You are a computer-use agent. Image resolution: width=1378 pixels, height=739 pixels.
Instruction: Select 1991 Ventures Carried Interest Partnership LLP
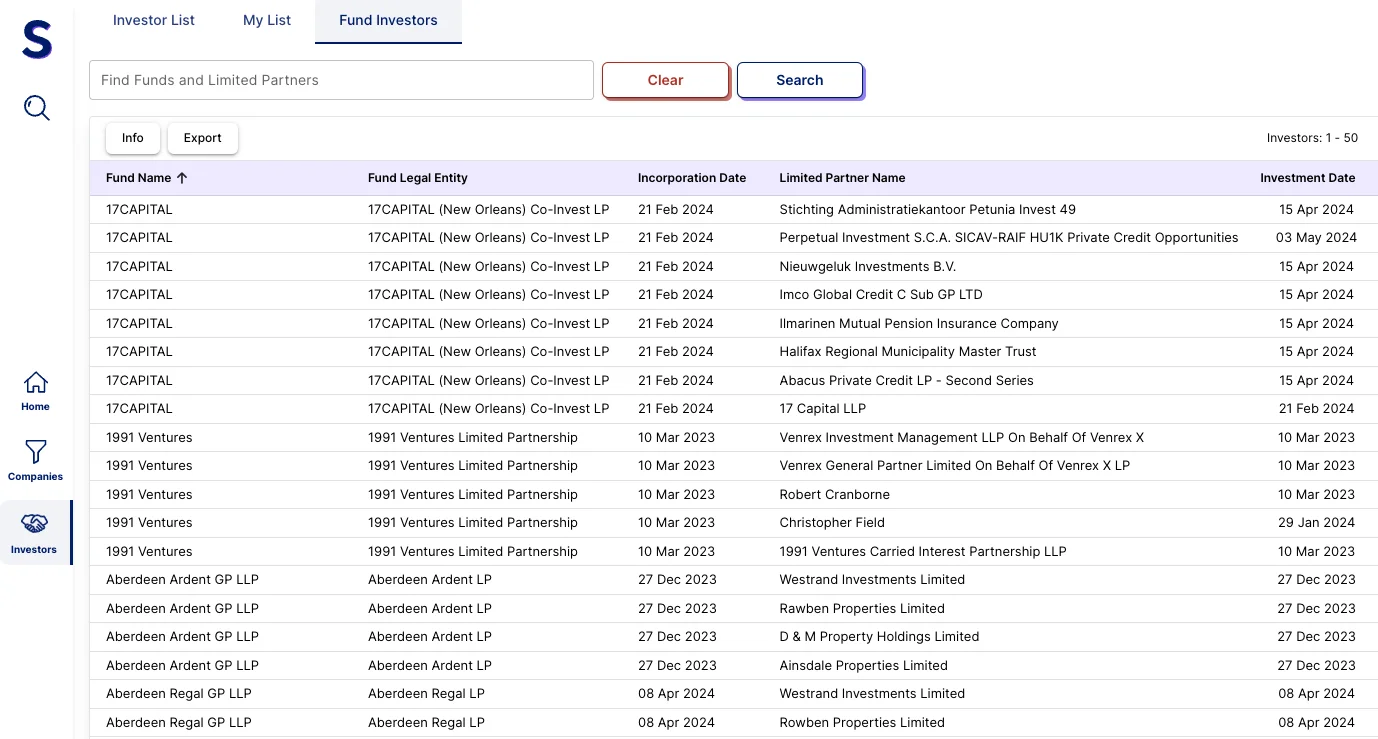pyautogui.click(x=923, y=552)
